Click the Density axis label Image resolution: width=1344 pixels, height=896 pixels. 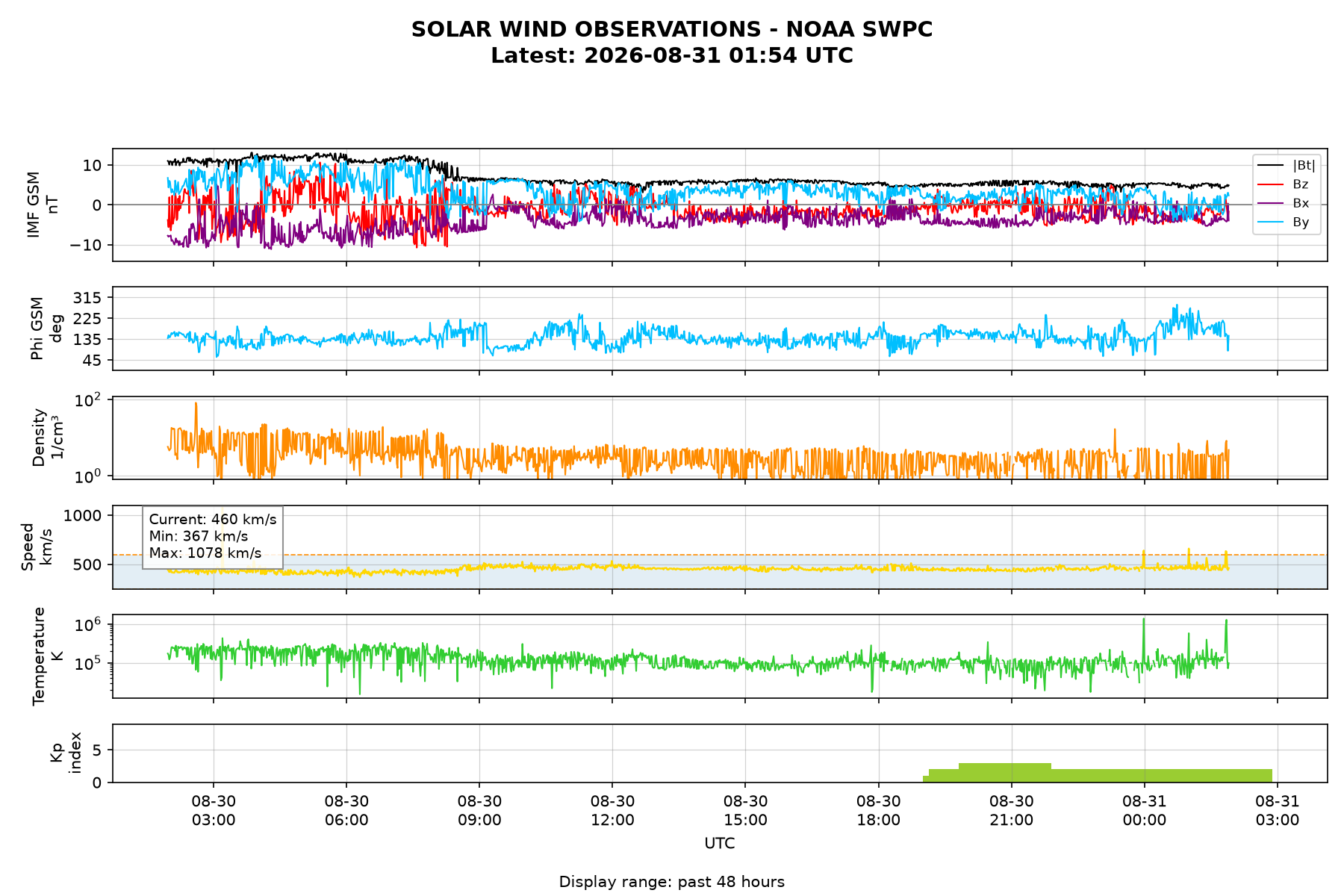tap(48, 438)
